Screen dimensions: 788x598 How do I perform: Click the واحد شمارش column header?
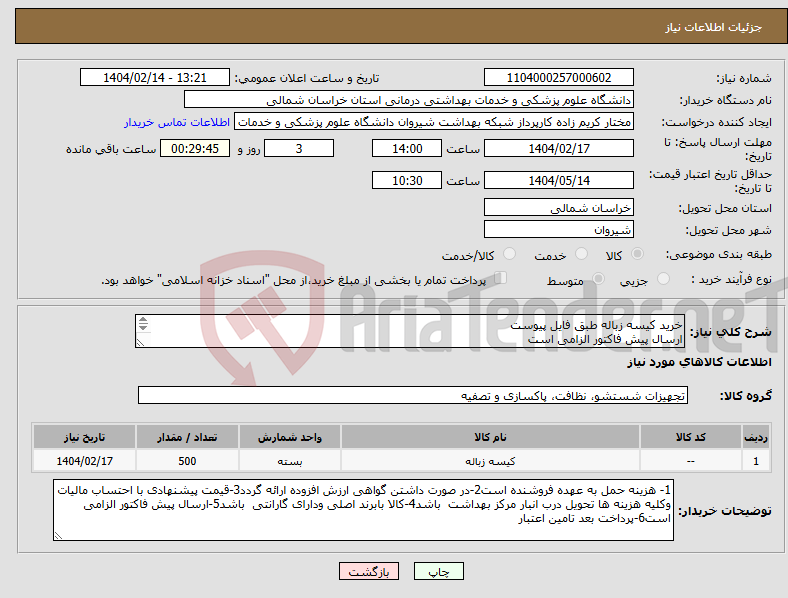click(x=290, y=437)
